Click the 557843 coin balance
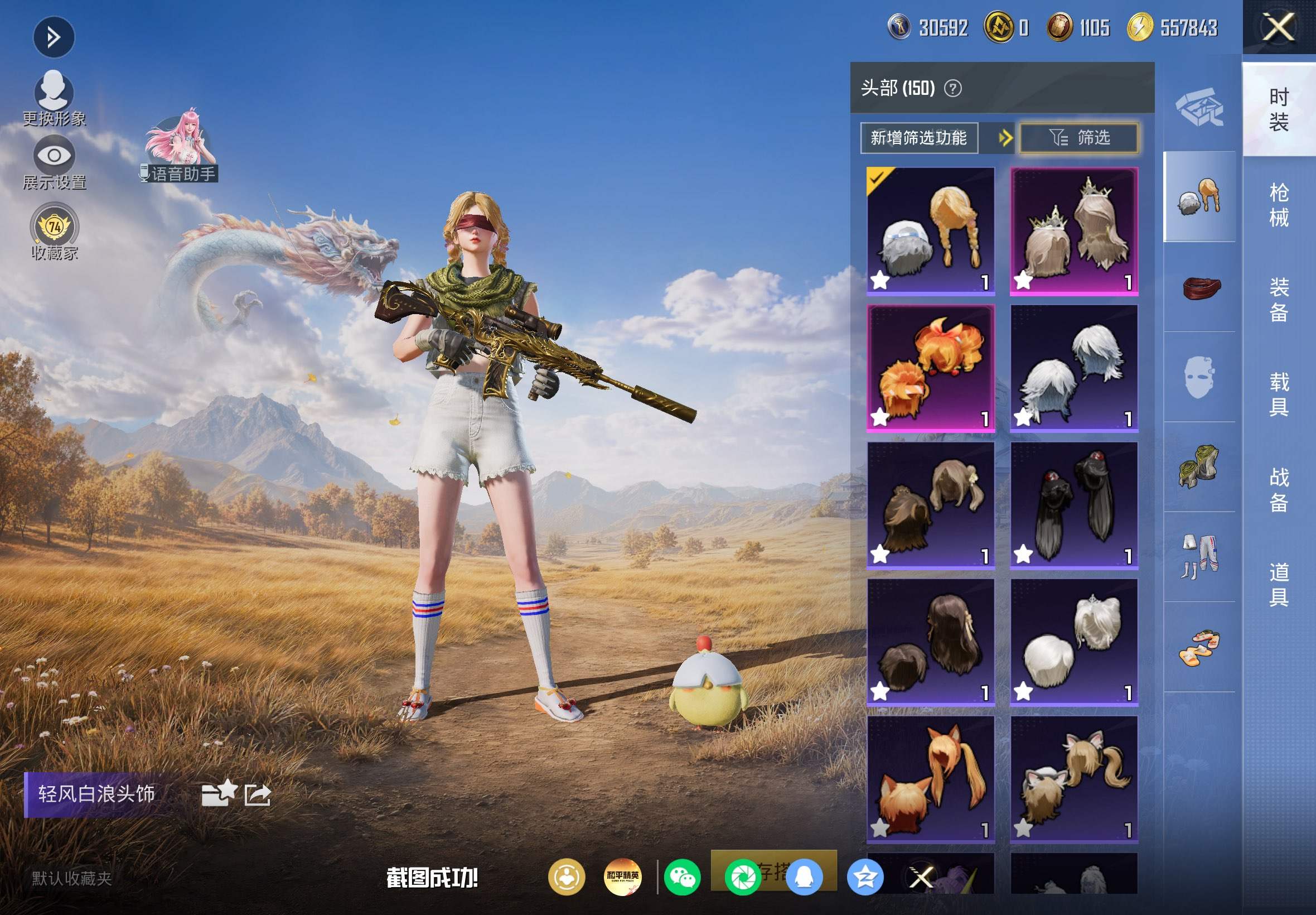The image size is (1316, 915). coord(1189,27)
